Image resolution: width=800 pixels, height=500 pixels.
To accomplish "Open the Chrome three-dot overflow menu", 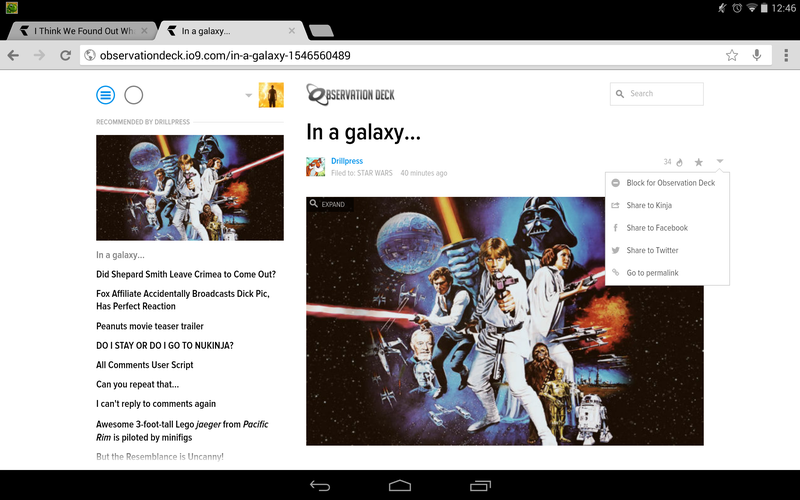I will tap(786, 55).
